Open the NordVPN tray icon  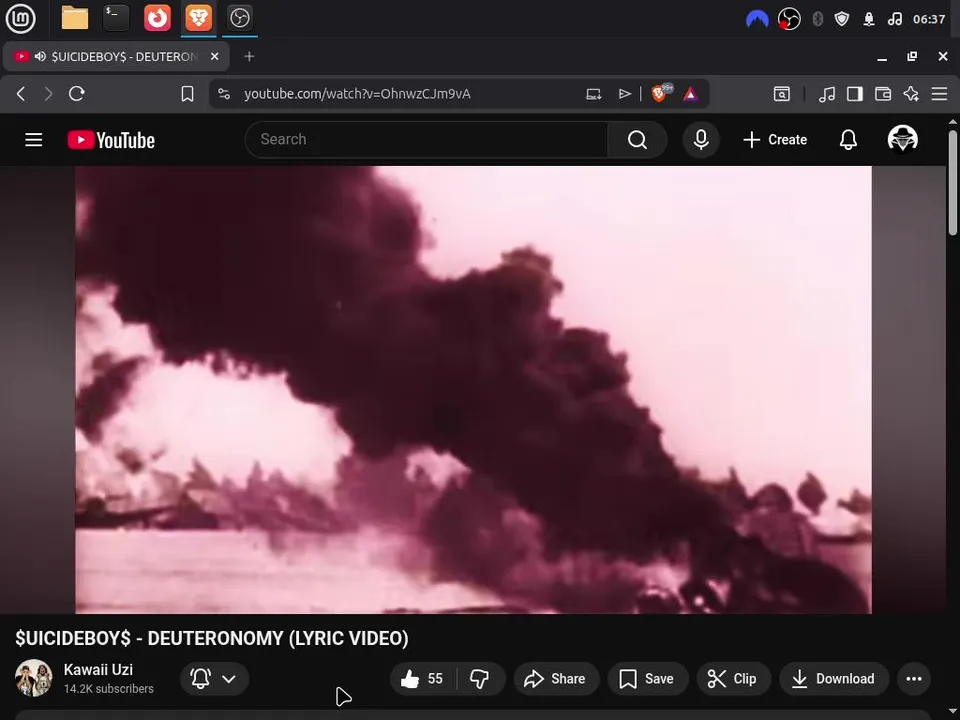pyautogui.click(x=757, y=20)
